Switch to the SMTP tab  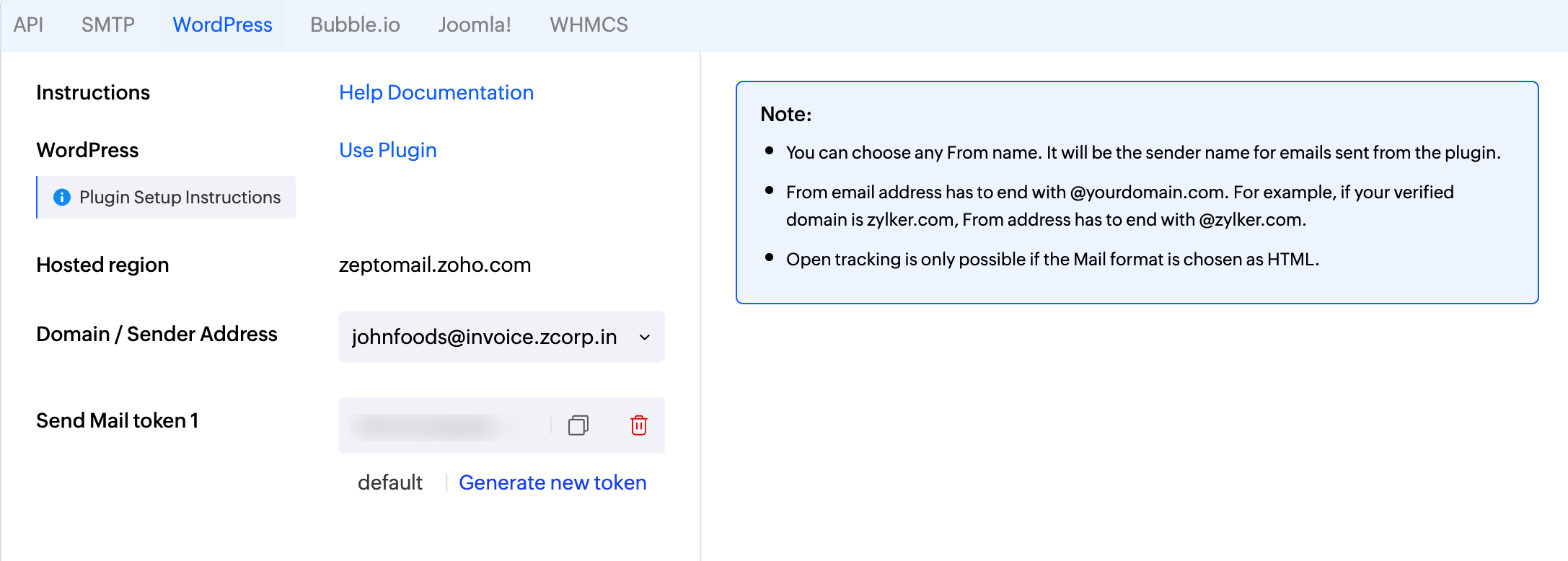pos(108,25)
